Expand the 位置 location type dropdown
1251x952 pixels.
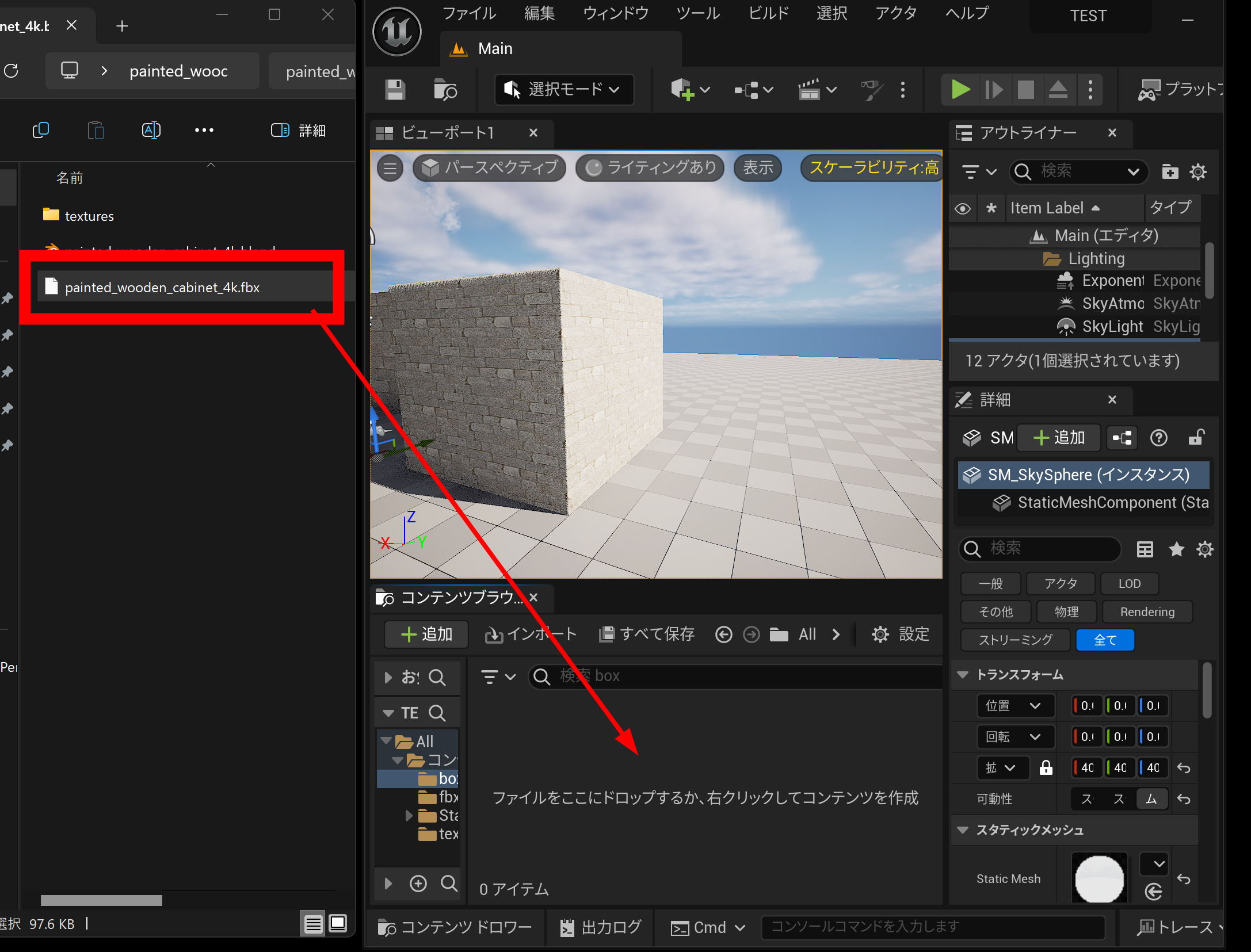pyautogui.click(x=1016, y=706)
